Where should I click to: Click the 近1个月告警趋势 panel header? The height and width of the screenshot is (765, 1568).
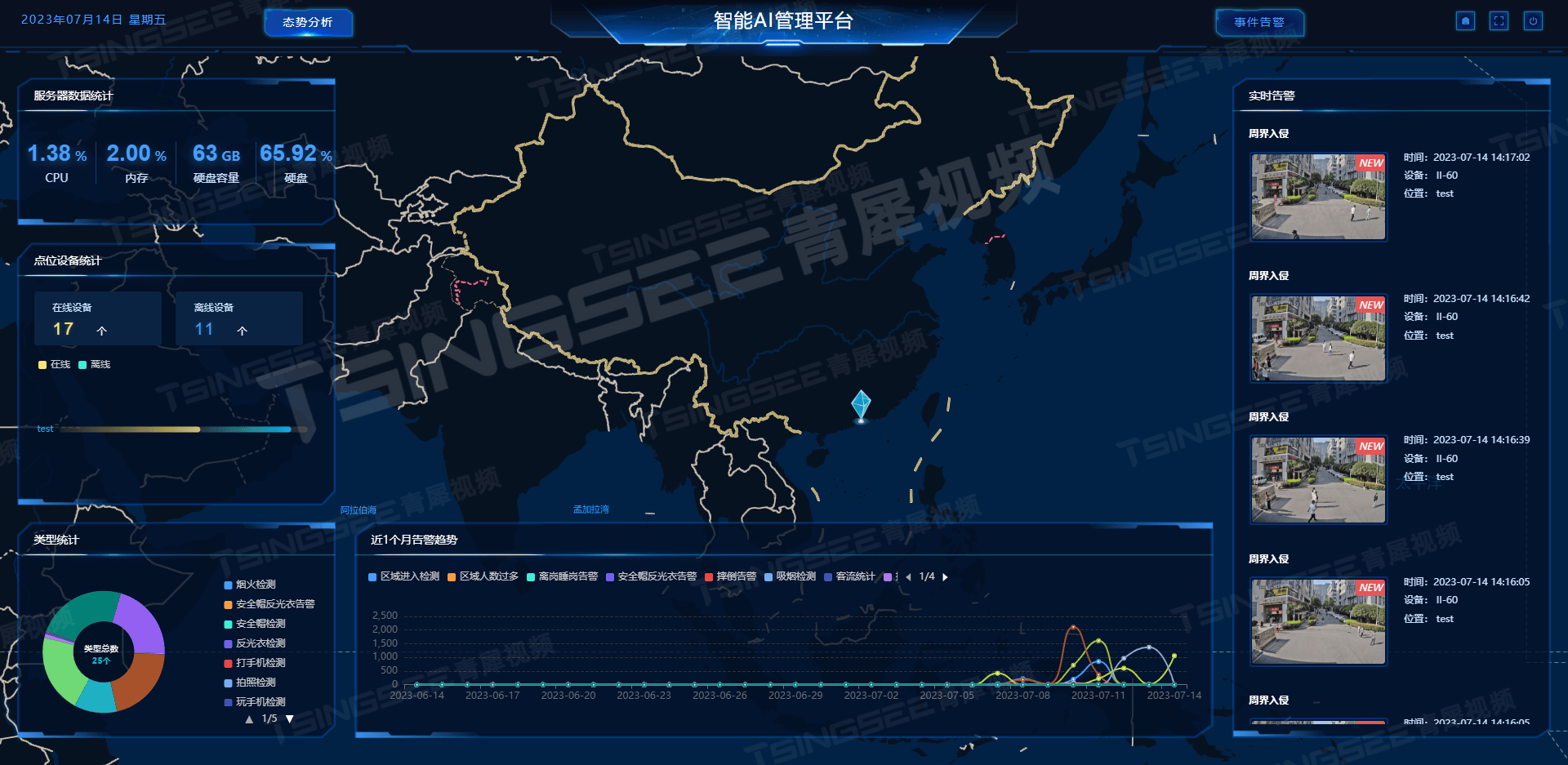click(x=414, y=540)
